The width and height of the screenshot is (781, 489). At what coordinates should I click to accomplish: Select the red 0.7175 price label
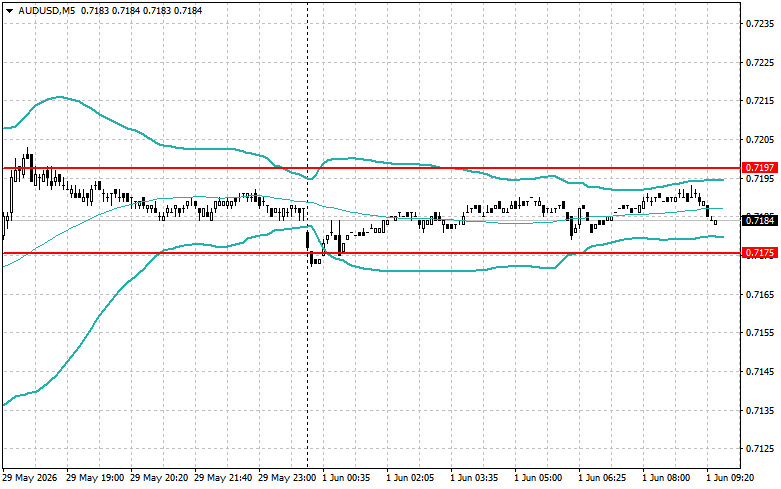point(760,253)
